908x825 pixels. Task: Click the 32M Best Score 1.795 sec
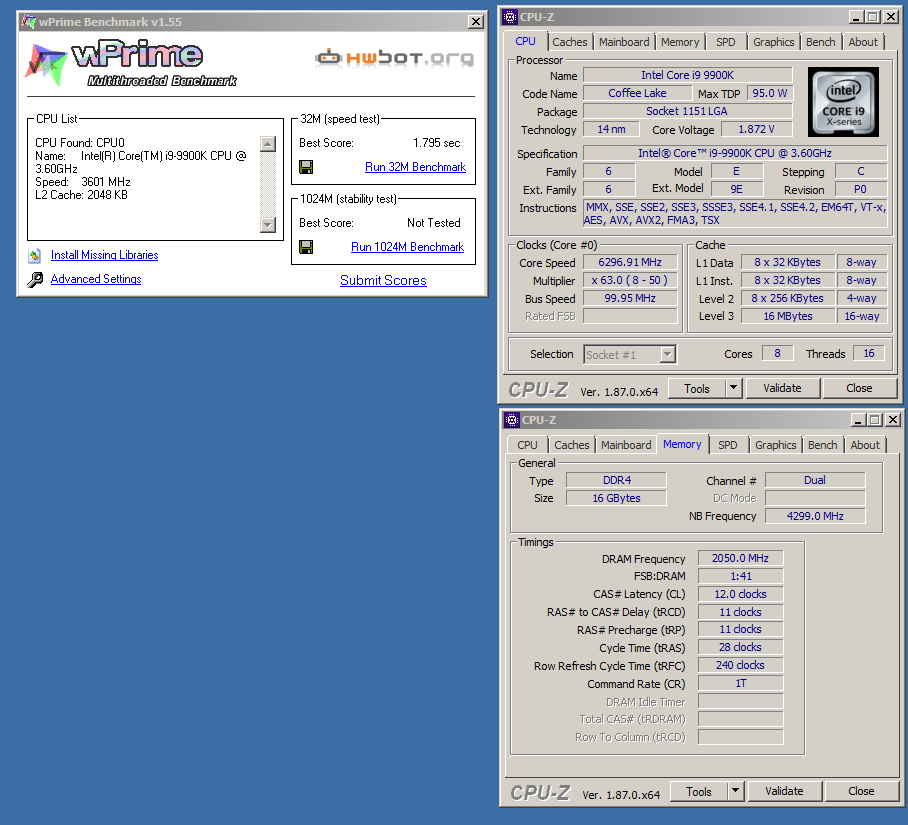(x=437, y=143)
